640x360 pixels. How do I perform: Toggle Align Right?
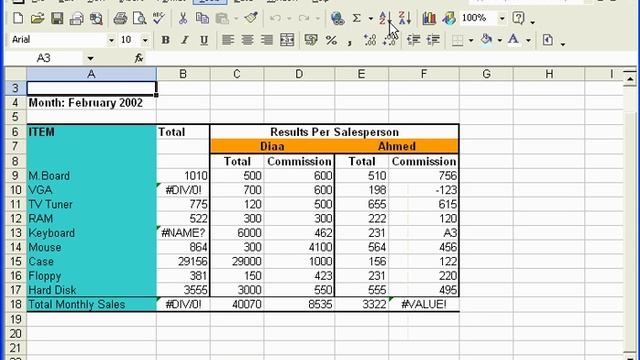(267, 40)
